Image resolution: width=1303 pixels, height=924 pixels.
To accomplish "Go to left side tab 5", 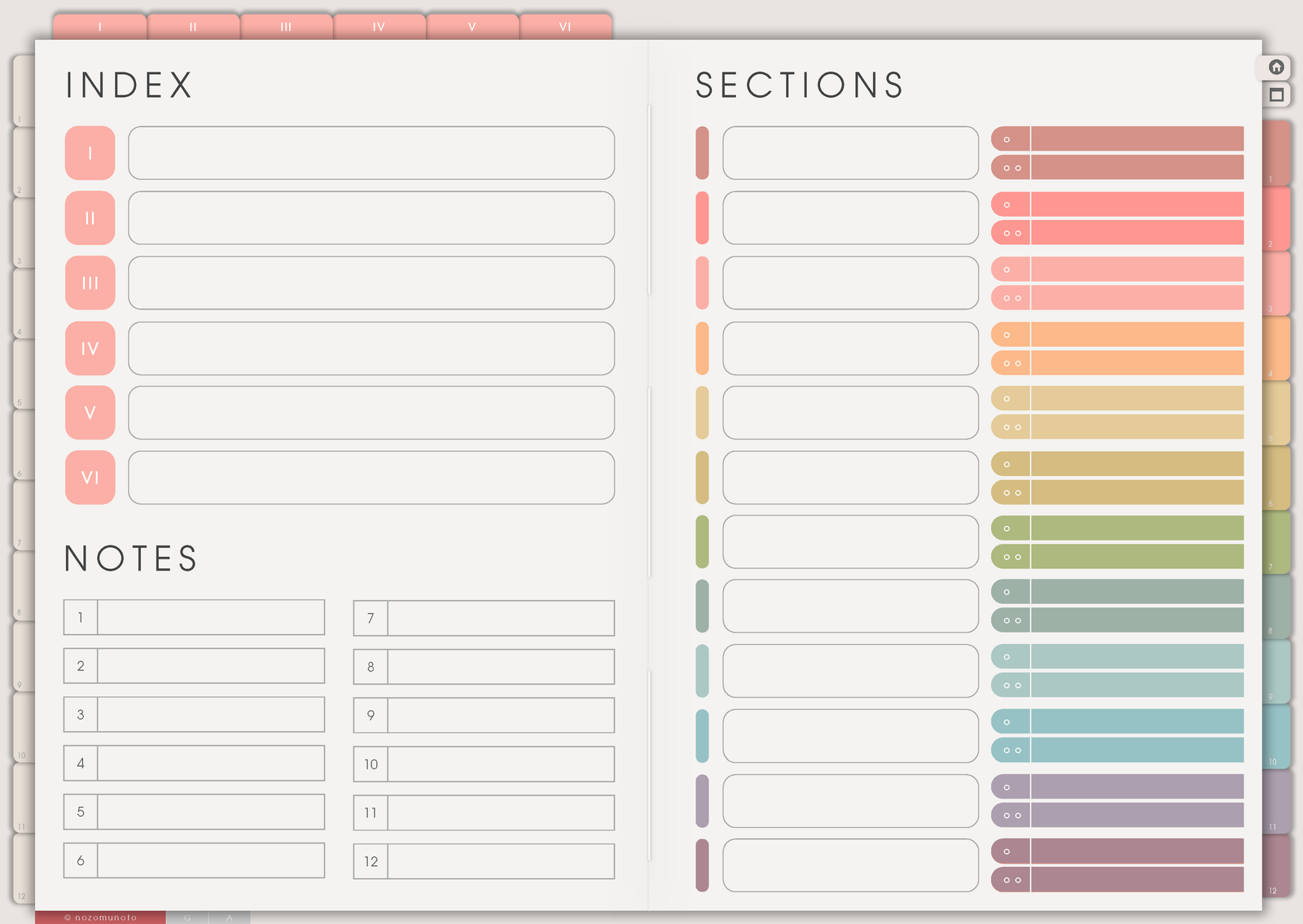I will [x=23, y=373].
